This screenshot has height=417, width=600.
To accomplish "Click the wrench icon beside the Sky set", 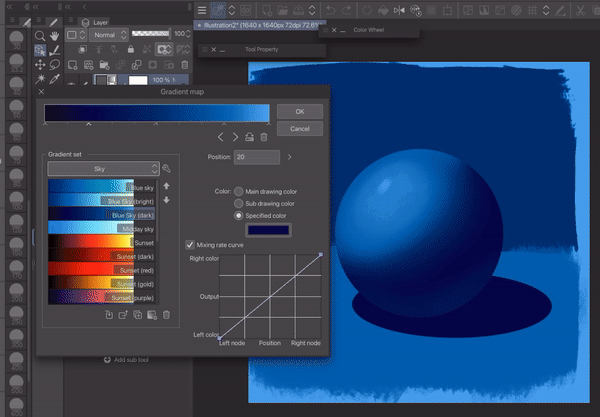I will (167, 170).
